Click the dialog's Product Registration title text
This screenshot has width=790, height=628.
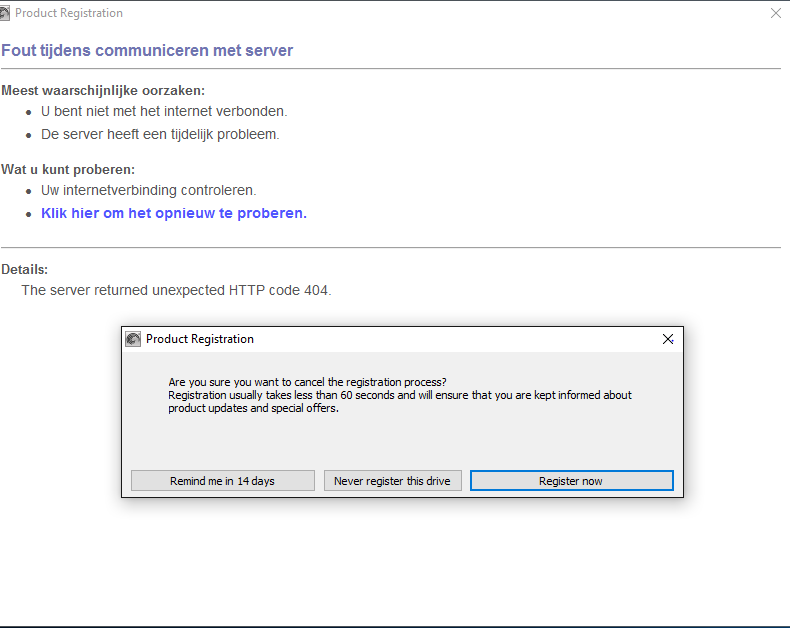pos(200,339)
